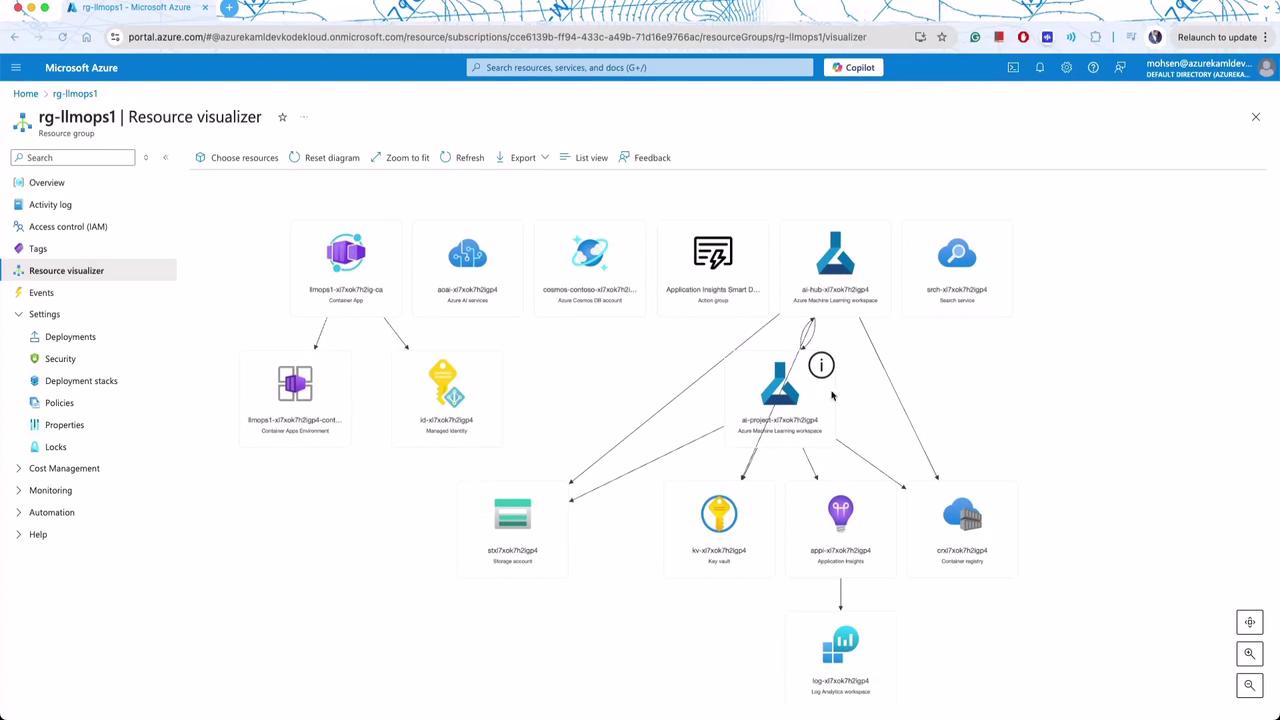Favorite rg-llmops1 with the star icon

click(282, 117)
